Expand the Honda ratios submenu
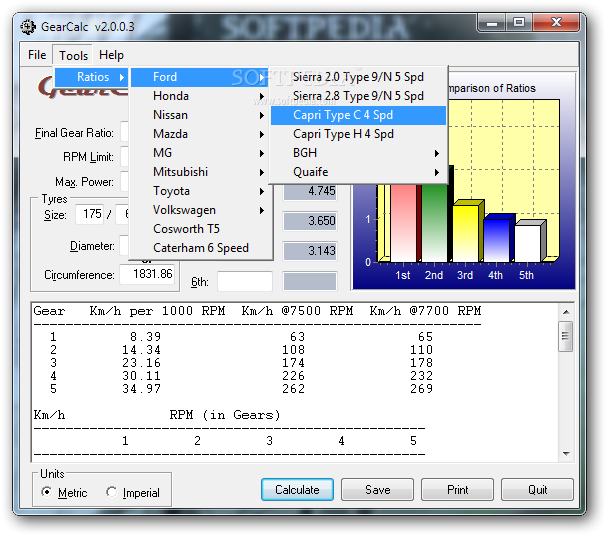The image size is (607, 536). [x=200, y=96]
